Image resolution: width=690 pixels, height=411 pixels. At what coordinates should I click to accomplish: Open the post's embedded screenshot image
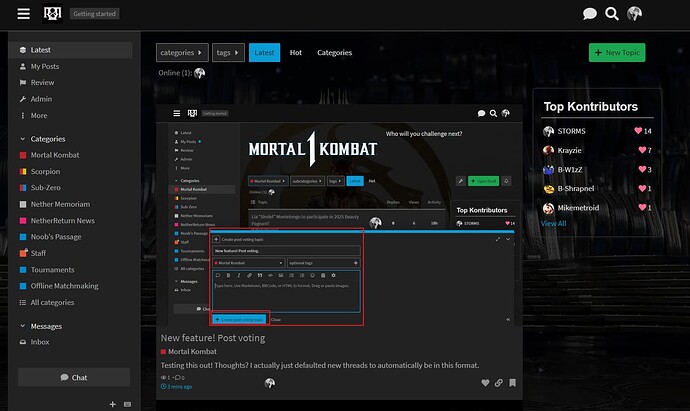tap(339, 216)
